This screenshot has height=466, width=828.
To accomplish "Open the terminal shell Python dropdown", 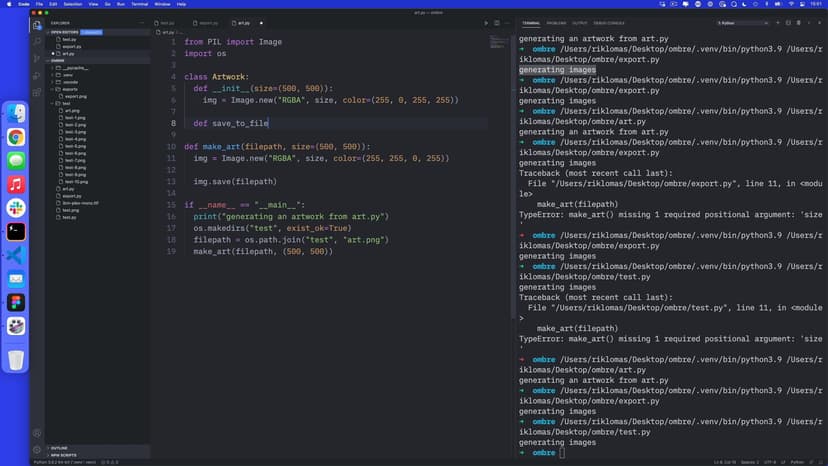I will pyautogui.click(x=742, y=22).
